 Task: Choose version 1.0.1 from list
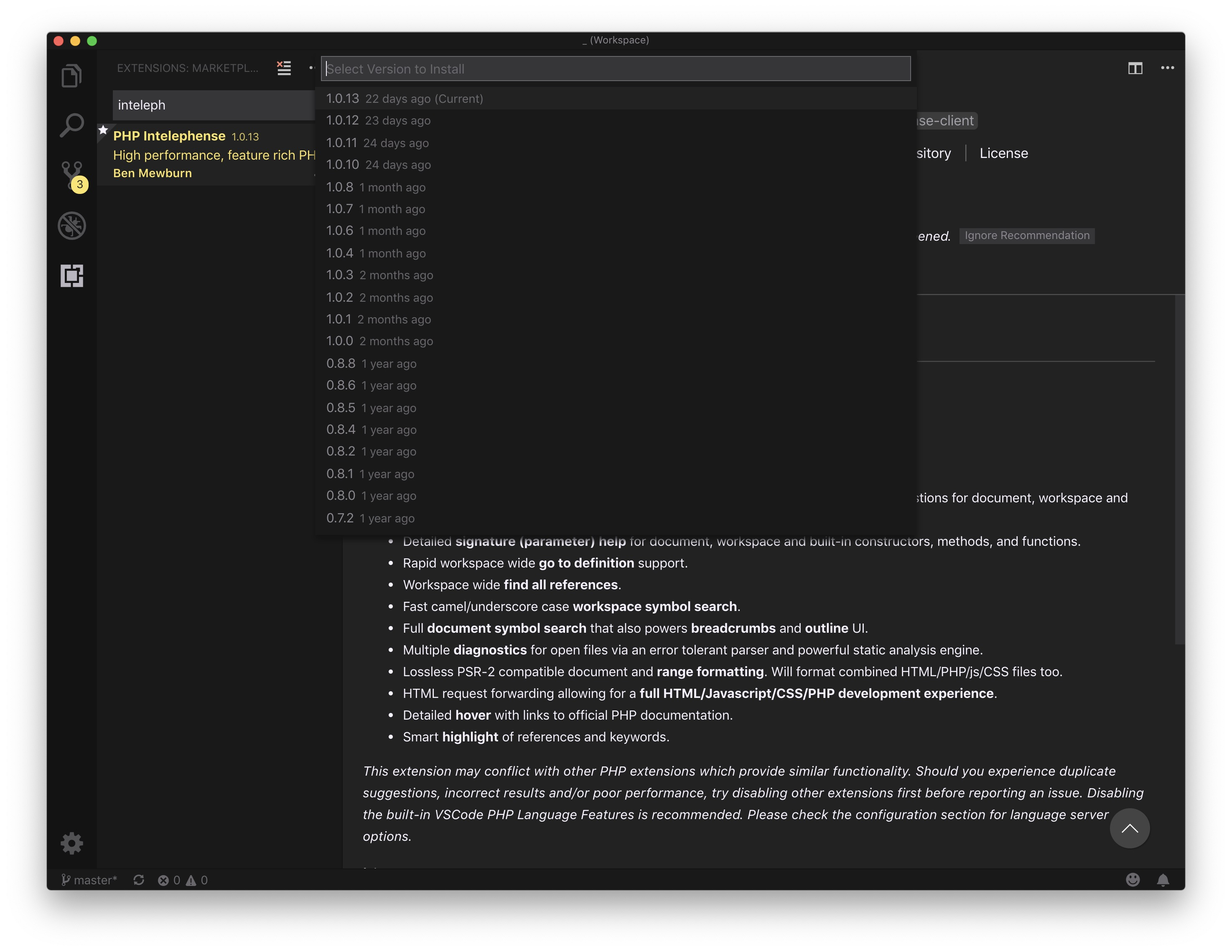click(x=616, y=319)
